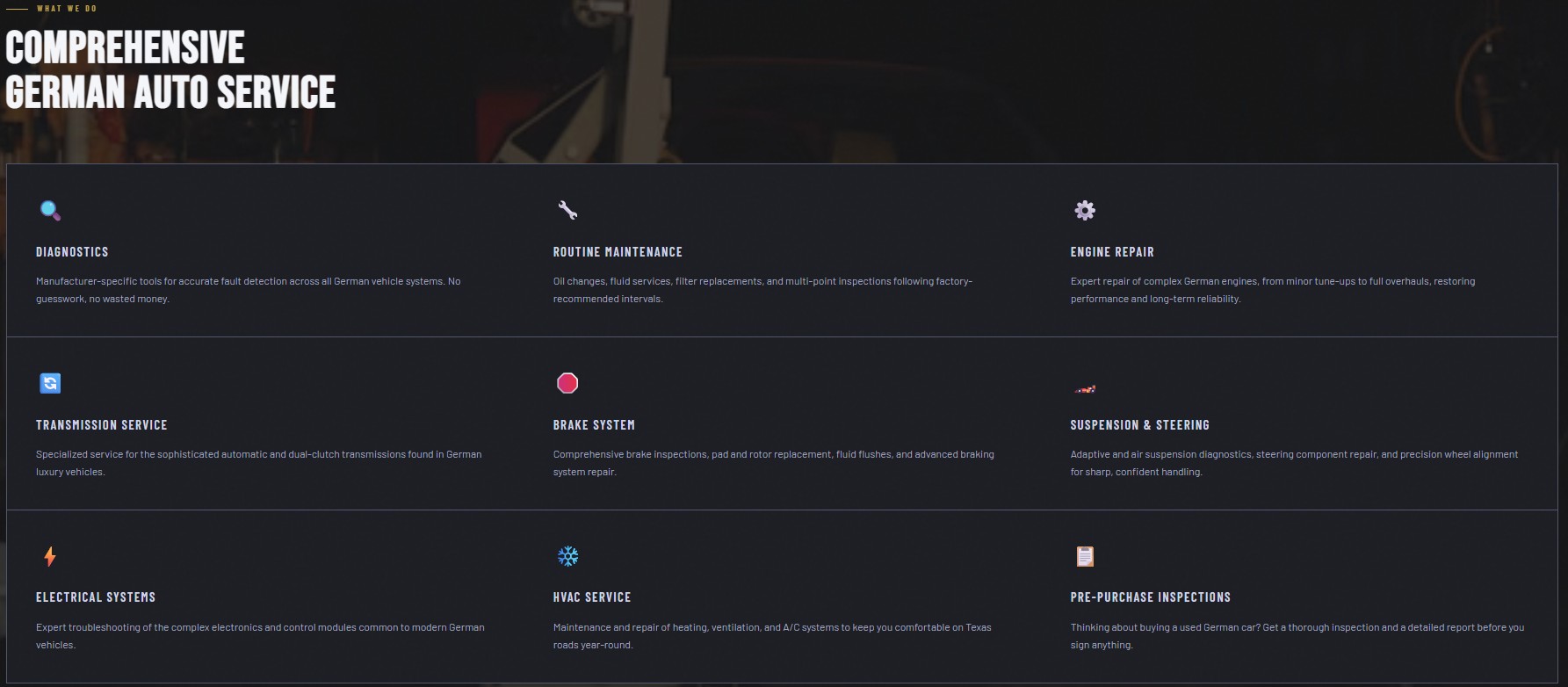Click the snowflake HVAC Service icon
The height and width of the screenshot is (687, 1568).
[x=567, y=556]
